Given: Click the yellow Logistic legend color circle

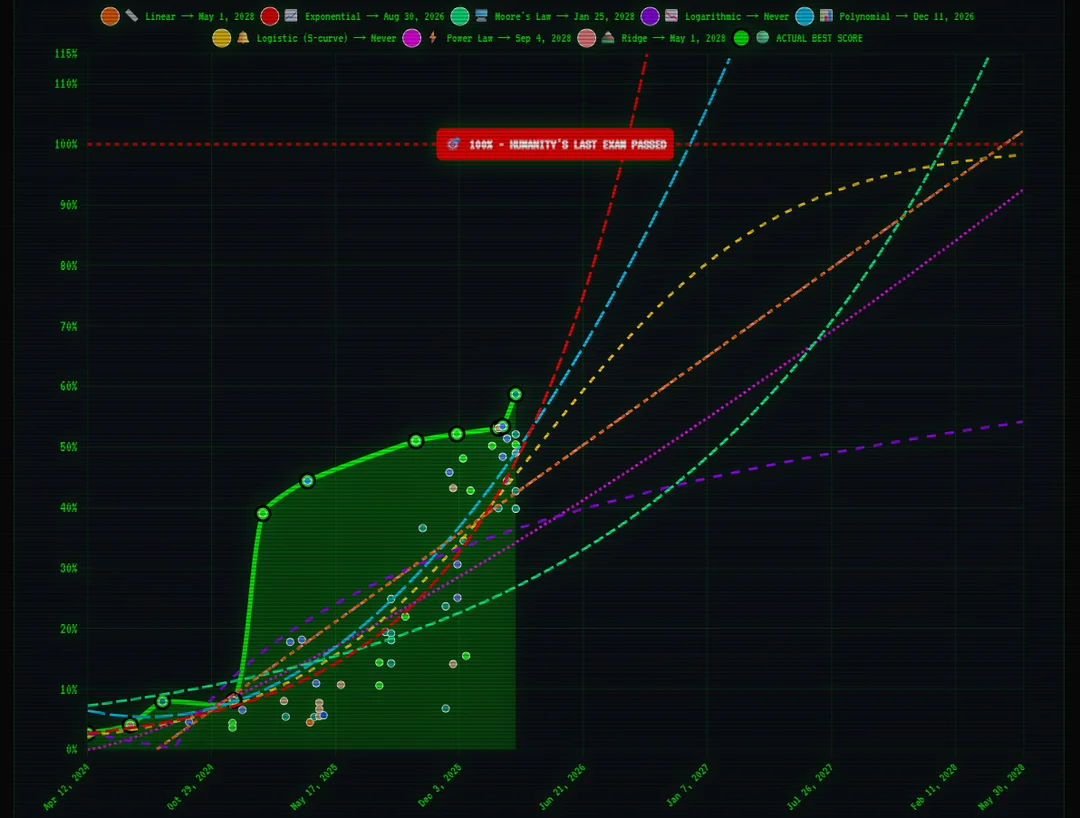Looking at the screenshot, I should tap(221, 38).
